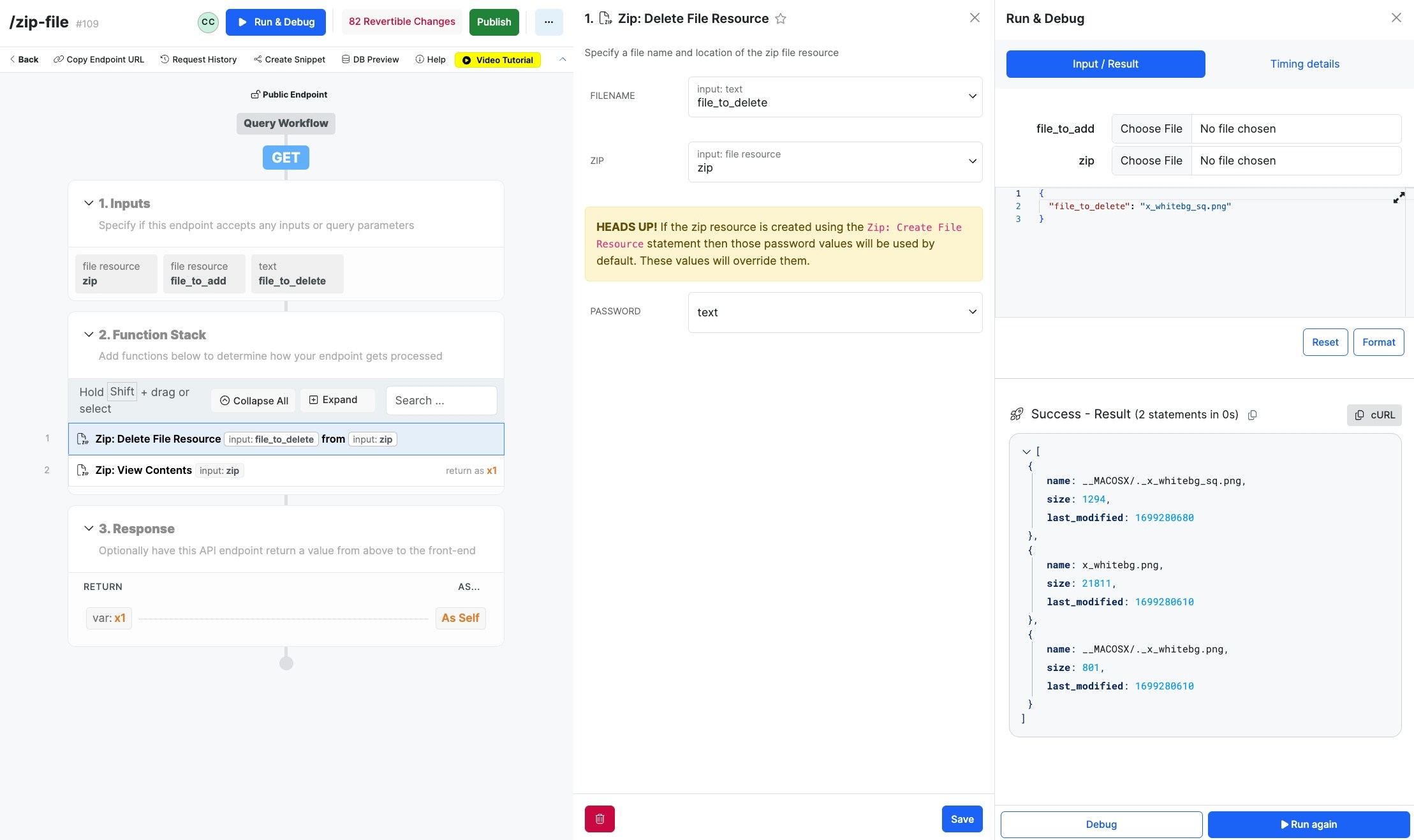
Task: Copy the result using the copy icon
Action: pos(1252,415)
